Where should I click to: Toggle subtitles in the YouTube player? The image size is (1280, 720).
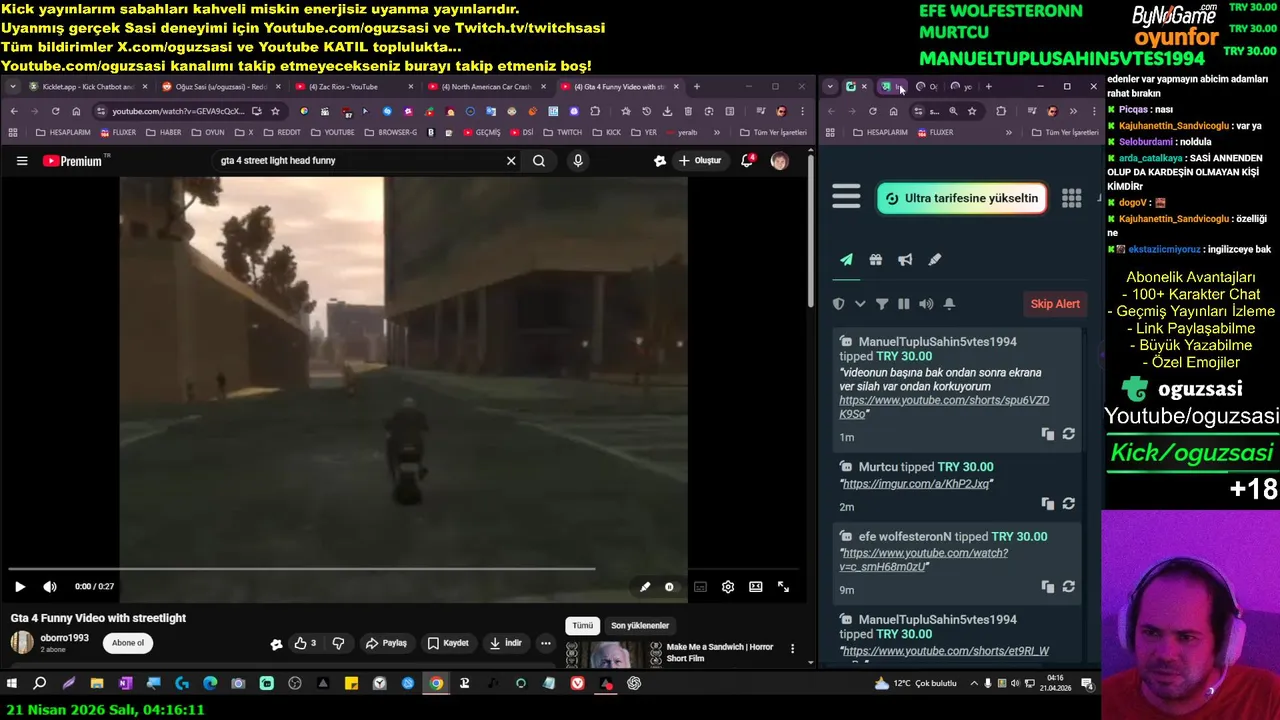700,587
